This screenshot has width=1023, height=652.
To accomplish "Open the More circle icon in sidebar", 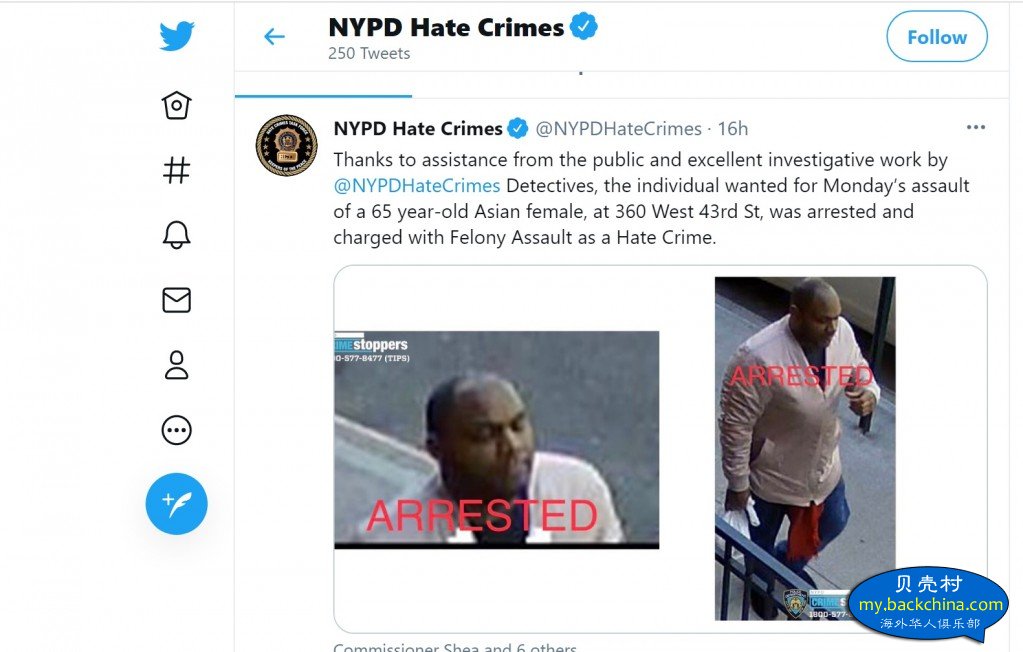I will 176,430.
